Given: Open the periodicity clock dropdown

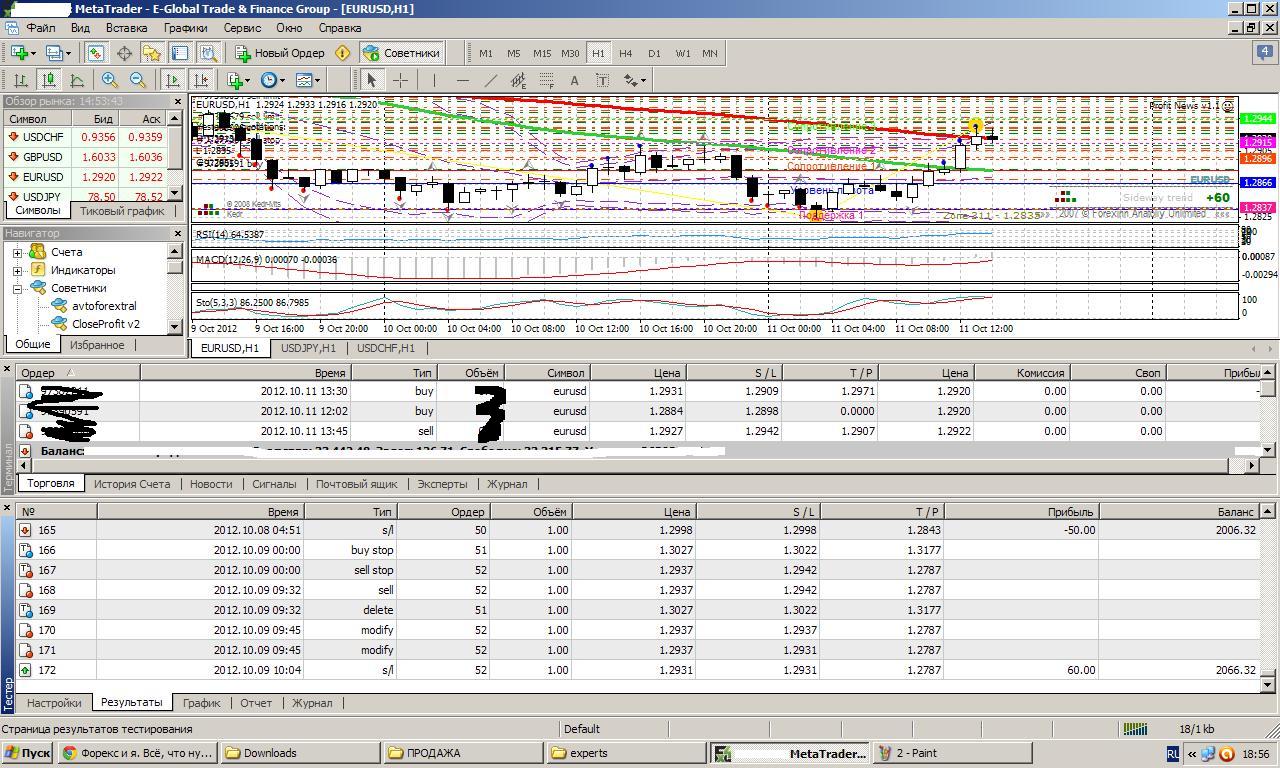Looking at the screenshot, I should click(272, 80).
